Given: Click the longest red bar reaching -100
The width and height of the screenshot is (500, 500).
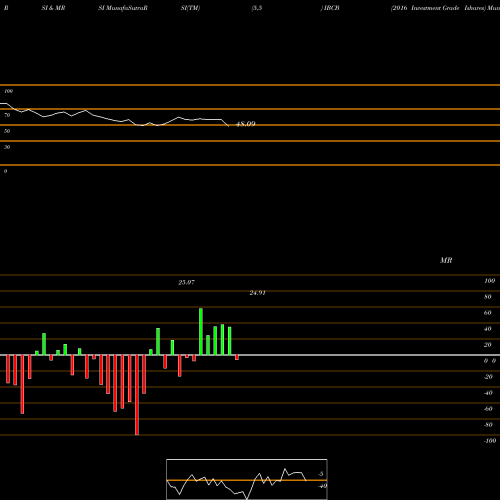Looking at the screenshot, I should click(137, 395).
